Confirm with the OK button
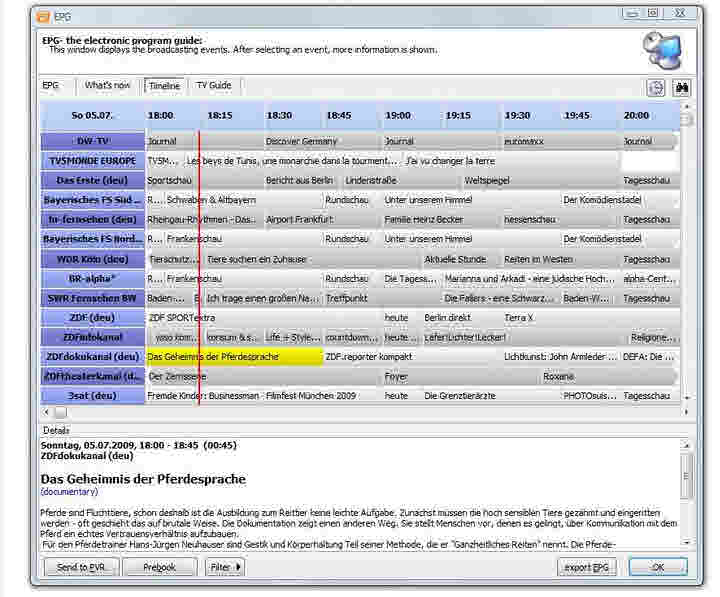This screenshot has height=597, width=720. click(657, 567)
